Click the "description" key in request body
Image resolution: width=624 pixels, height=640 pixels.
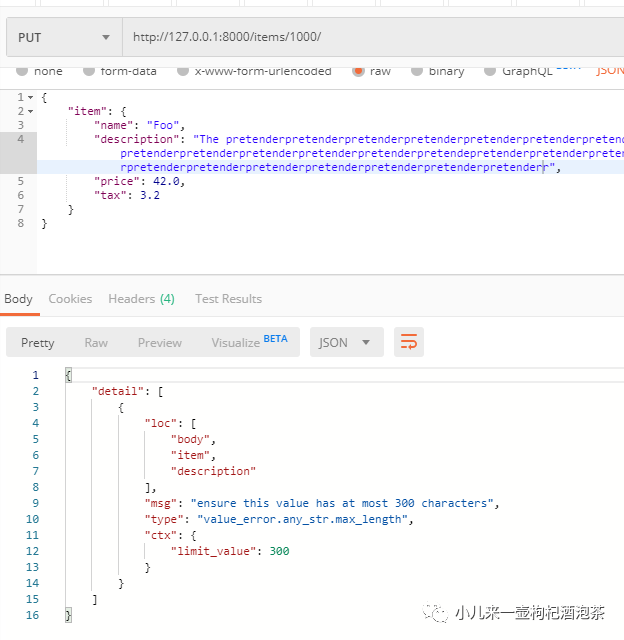137,139
